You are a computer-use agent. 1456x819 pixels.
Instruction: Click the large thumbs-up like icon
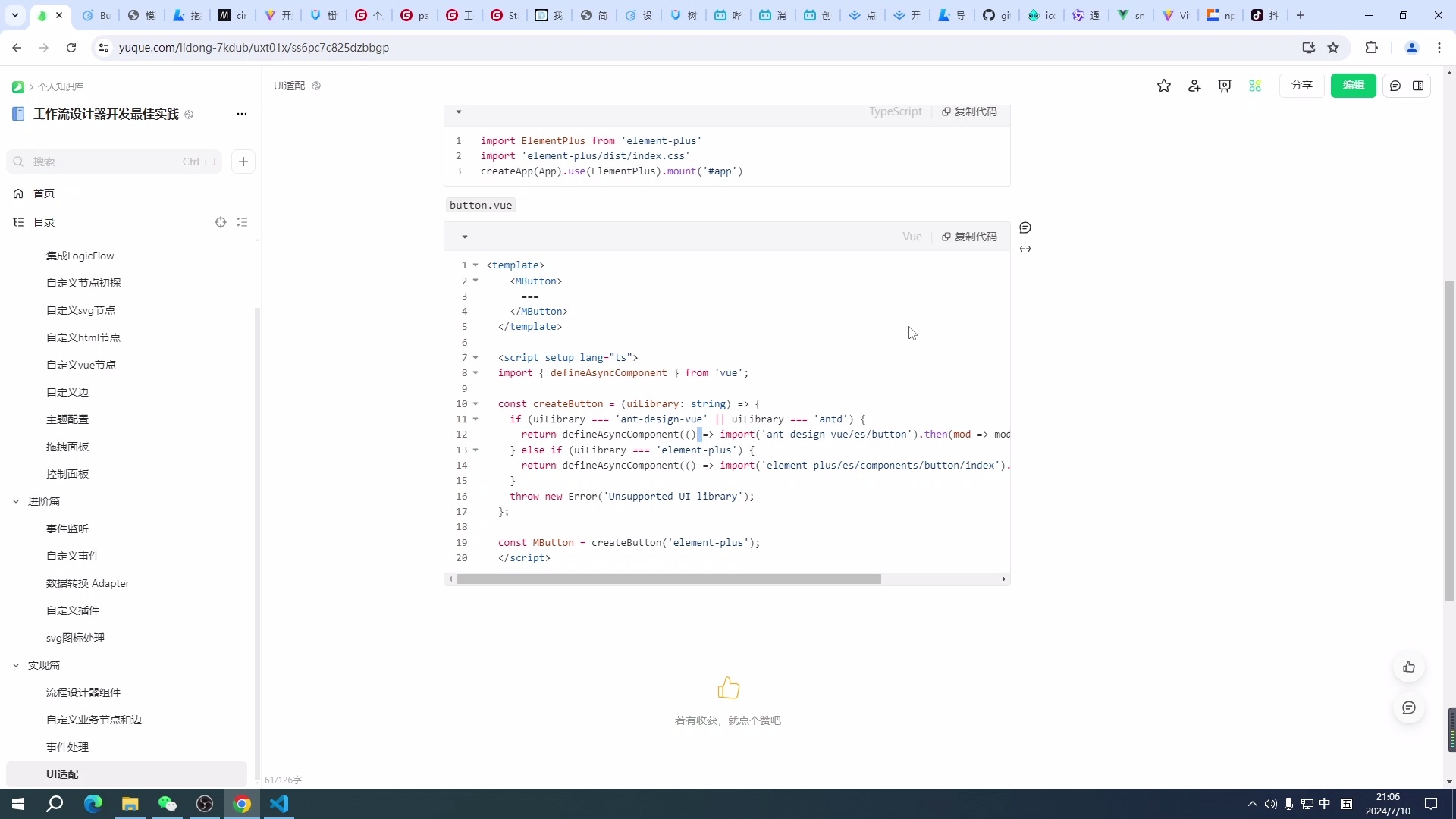(728, 688)
